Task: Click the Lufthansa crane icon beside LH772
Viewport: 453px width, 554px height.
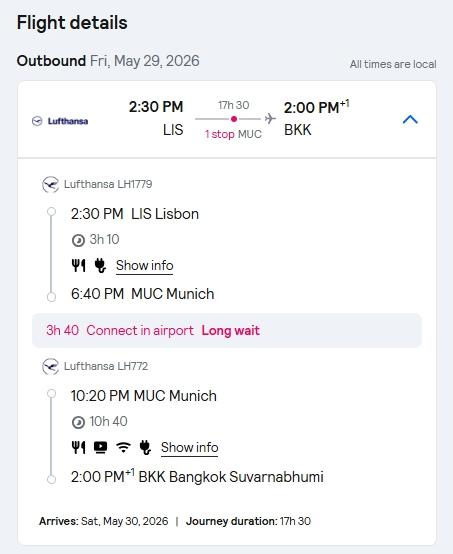Action: coord(50,366)
